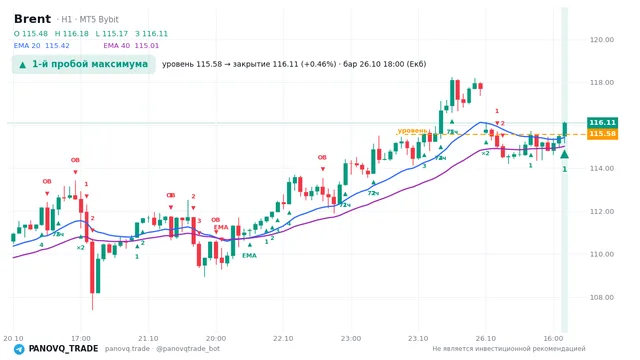Click the 20.10 date on the time axis
The width and height of the screenshot is (640, 360).
(13, 338)
